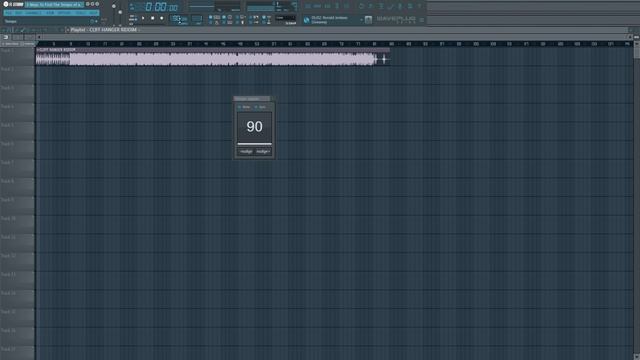The image size is (640, 360).
Task: Enable the Note option in tempo tapper
Action: point(244,107)
